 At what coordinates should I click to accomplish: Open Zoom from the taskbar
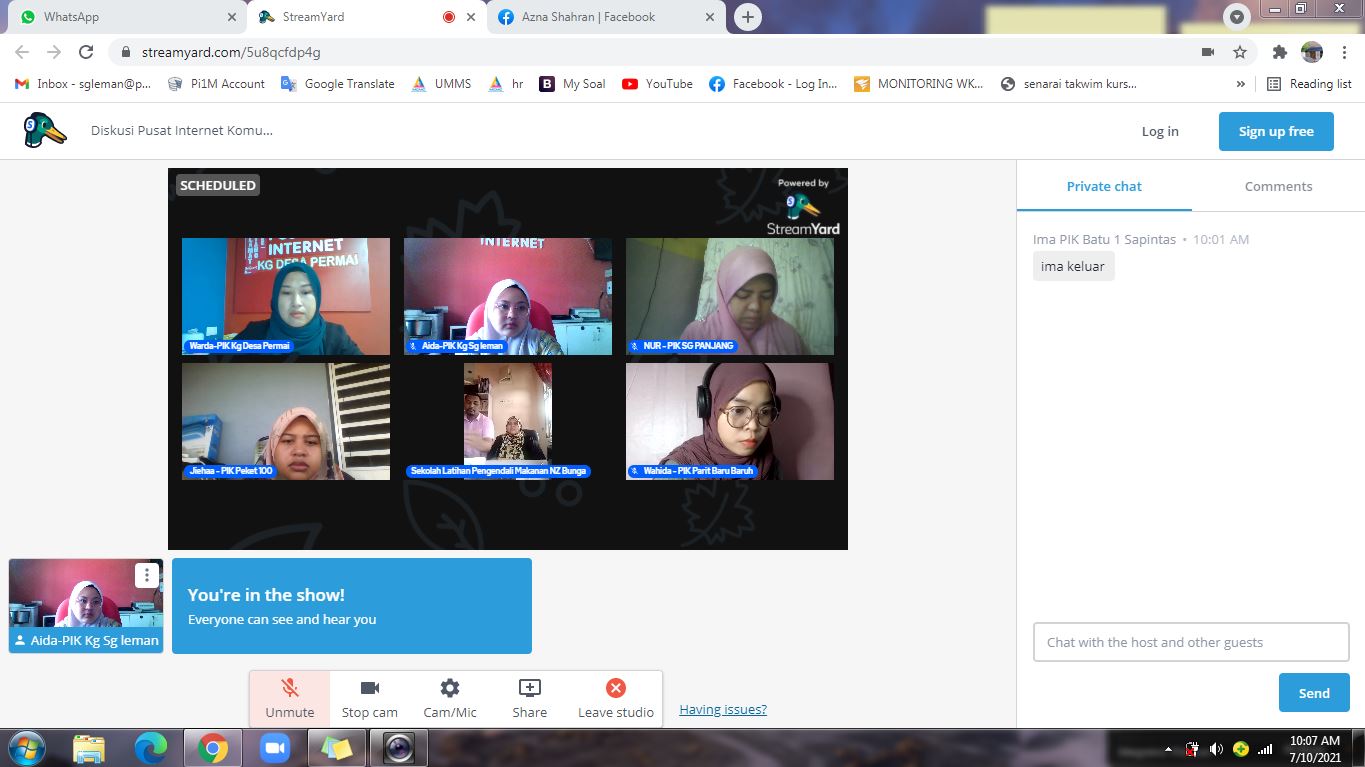[x=273, y=748]
